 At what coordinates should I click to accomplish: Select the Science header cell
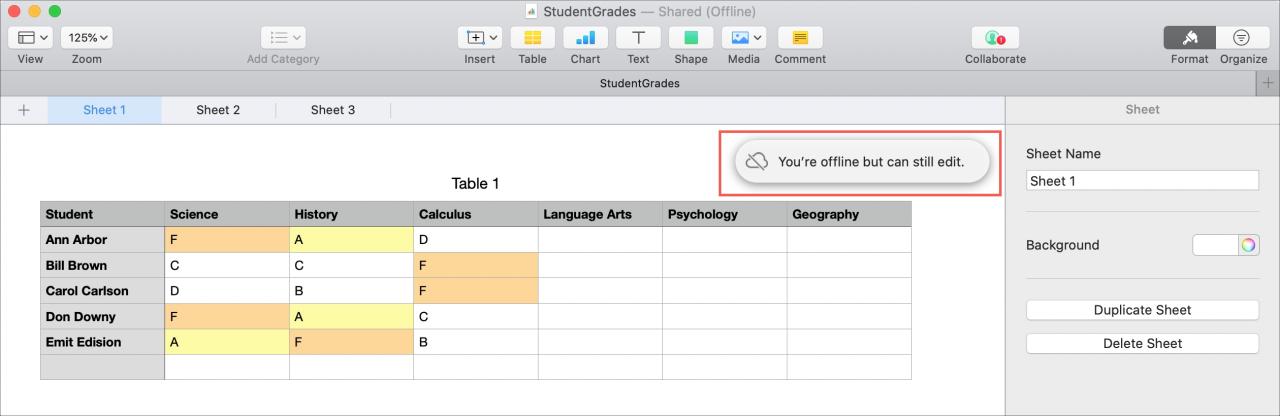pyautogui.click(x=227, y=214)
